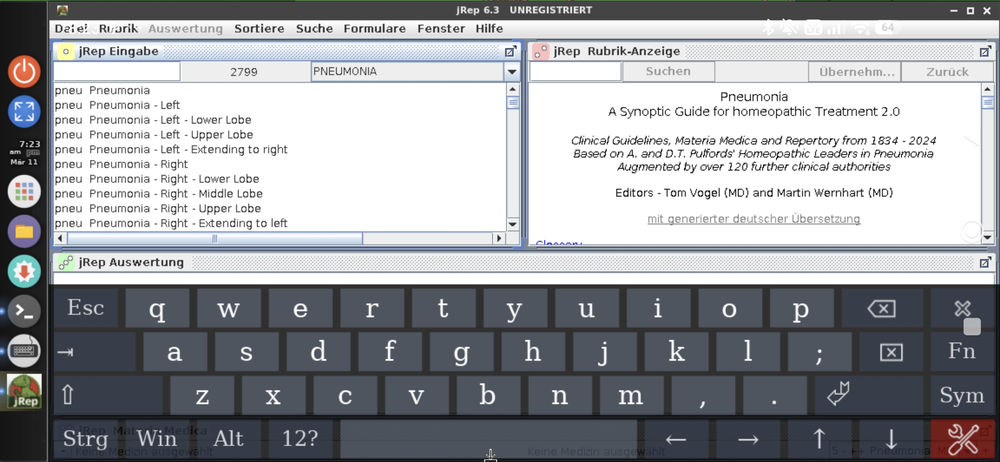
Task: Expand the PNEUMONIA repertory dropdown
Action: point(512,72)
